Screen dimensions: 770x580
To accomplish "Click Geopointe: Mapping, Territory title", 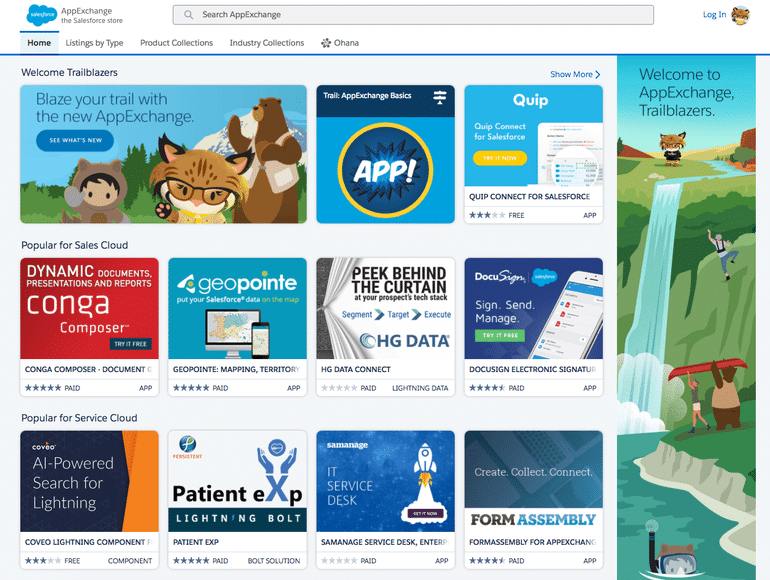I will pyautogui.click(x=236, y=369).
